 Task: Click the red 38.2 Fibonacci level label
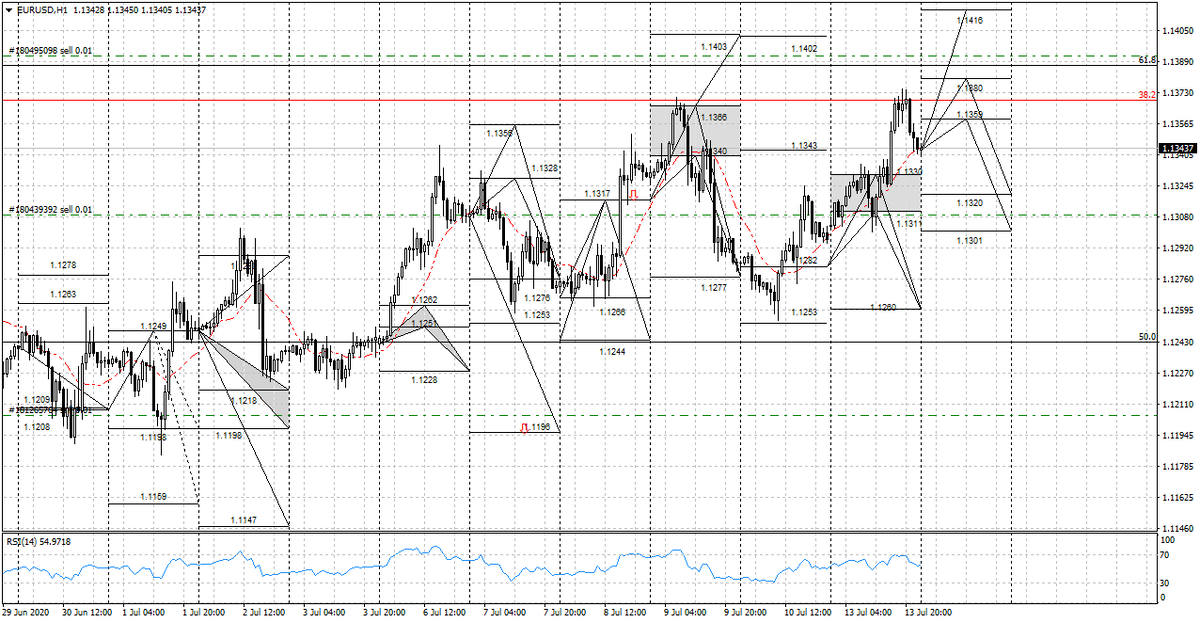(x=1148, y=94)
